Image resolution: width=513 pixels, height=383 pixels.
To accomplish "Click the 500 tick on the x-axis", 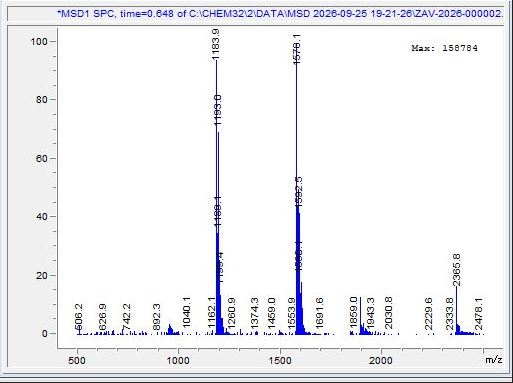I will pyautogui.click(x=77, y=360).
